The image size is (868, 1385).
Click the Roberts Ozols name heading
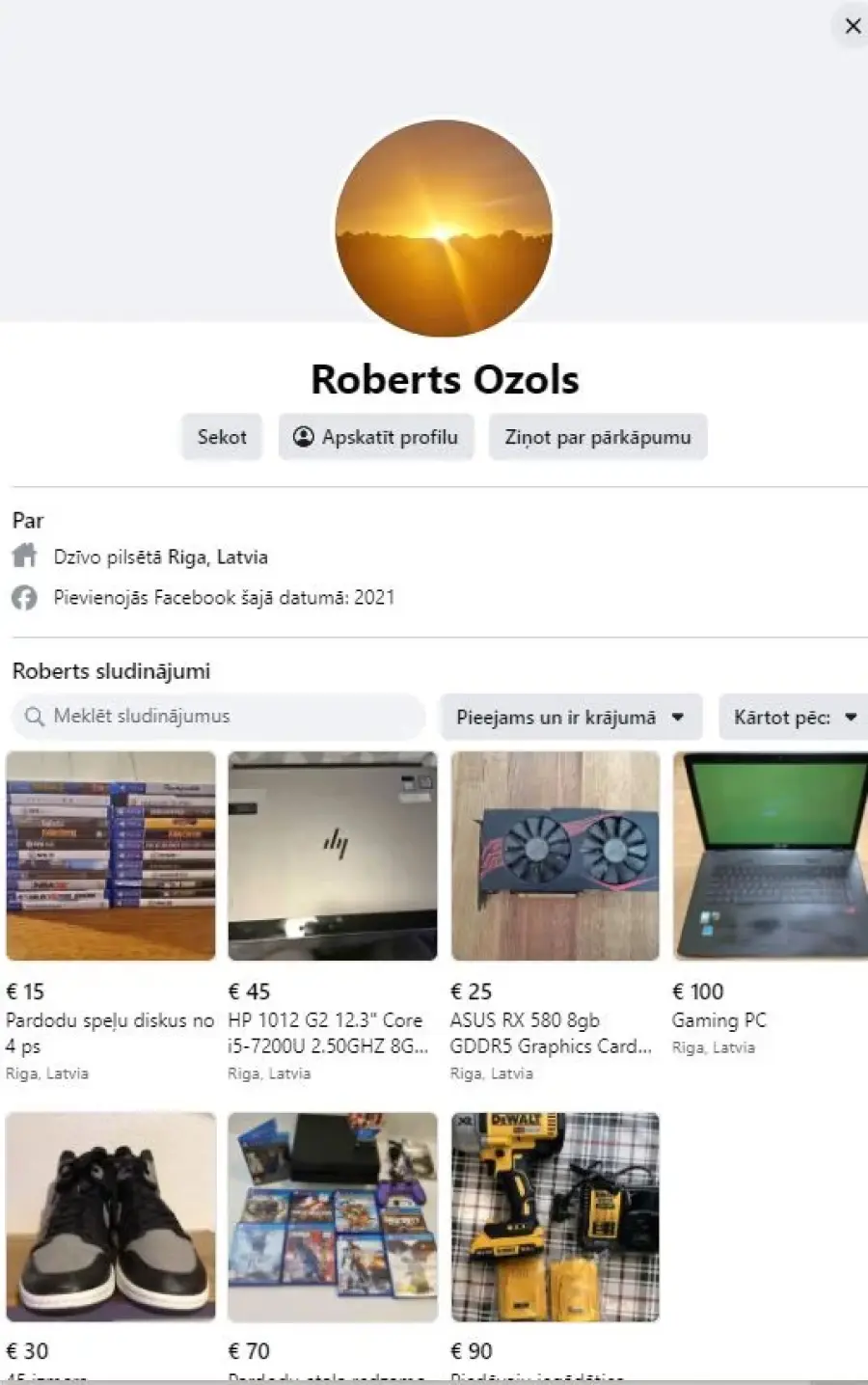click(x=445, y=379)
